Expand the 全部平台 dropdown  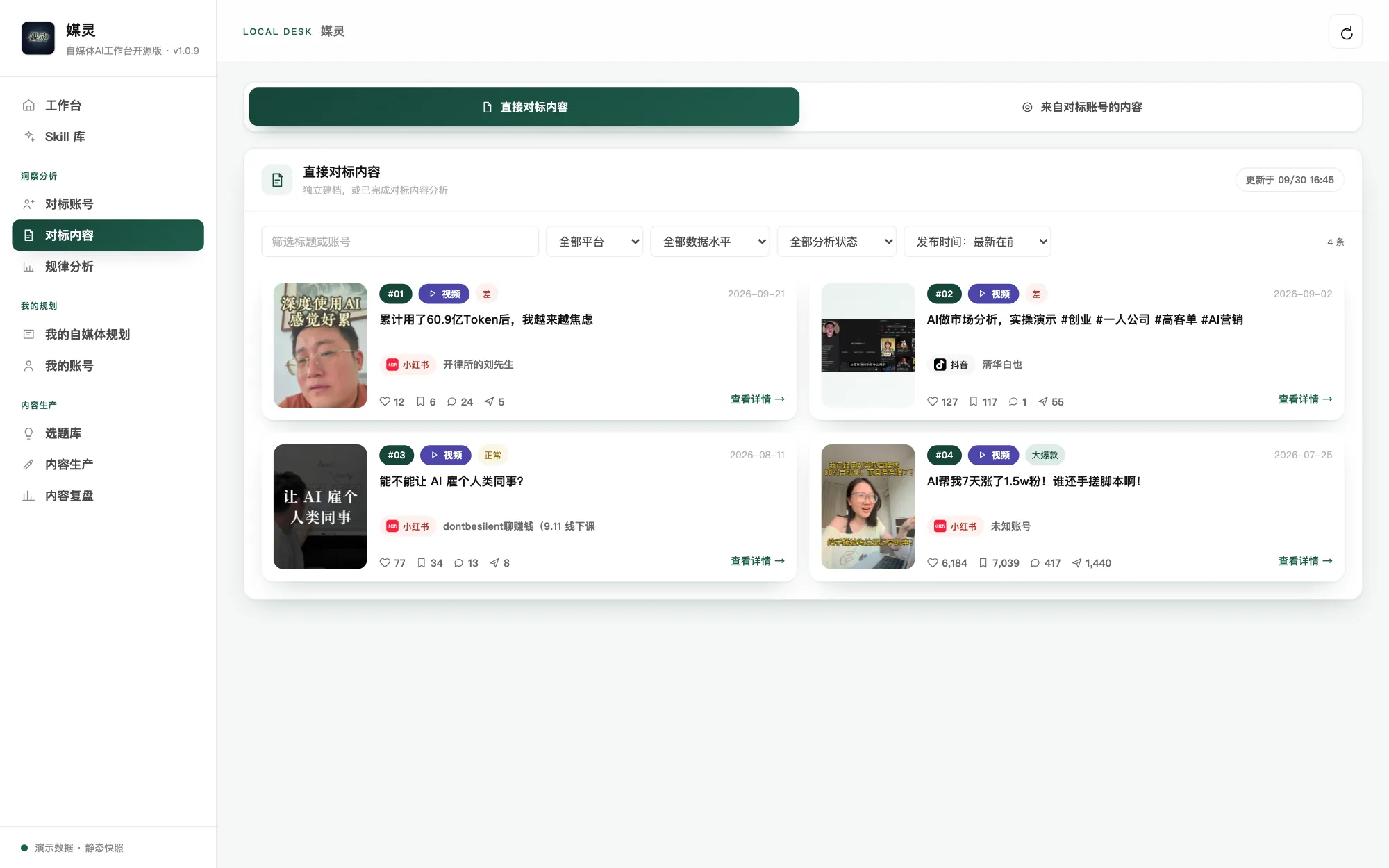pyautogui.click(x=594, y=242)
